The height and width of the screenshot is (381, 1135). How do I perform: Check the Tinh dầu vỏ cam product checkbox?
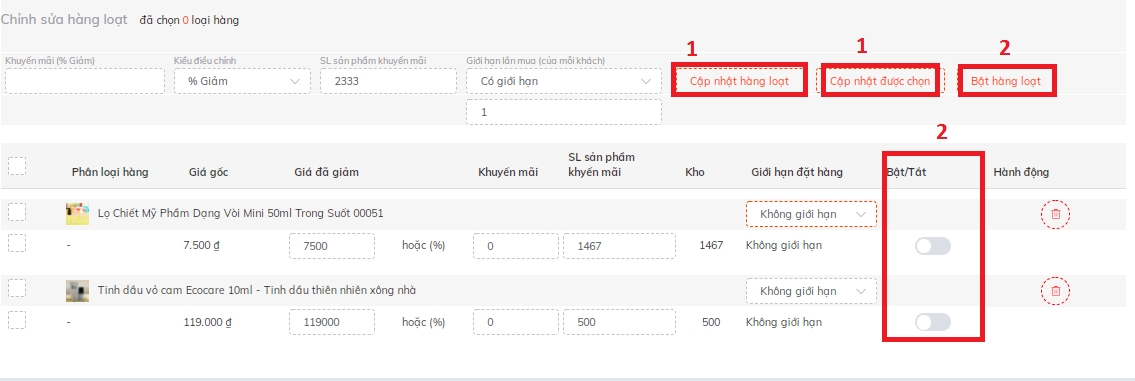(x=17, y=289)
